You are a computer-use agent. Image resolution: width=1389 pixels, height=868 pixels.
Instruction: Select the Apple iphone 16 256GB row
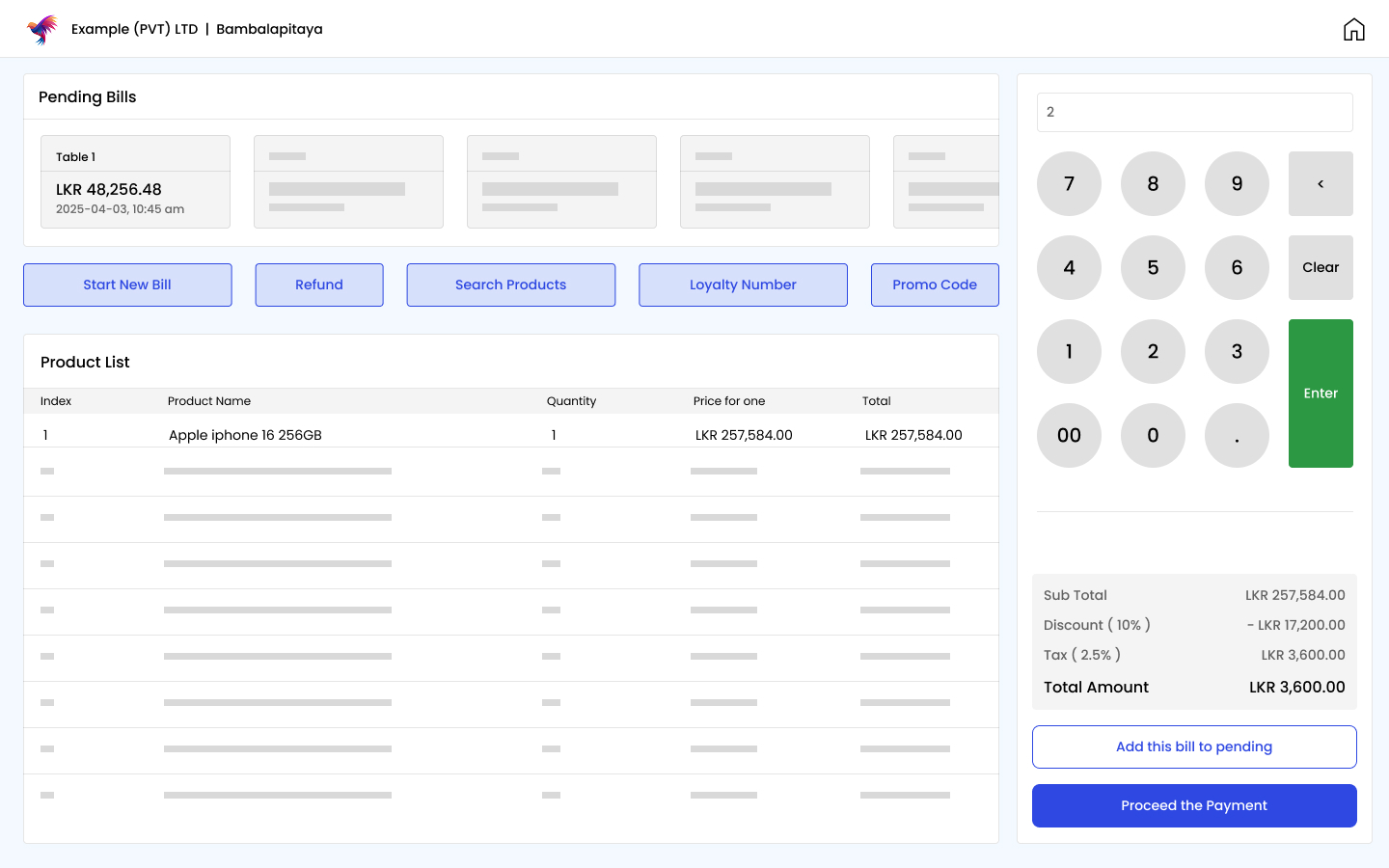pos(511,435)
